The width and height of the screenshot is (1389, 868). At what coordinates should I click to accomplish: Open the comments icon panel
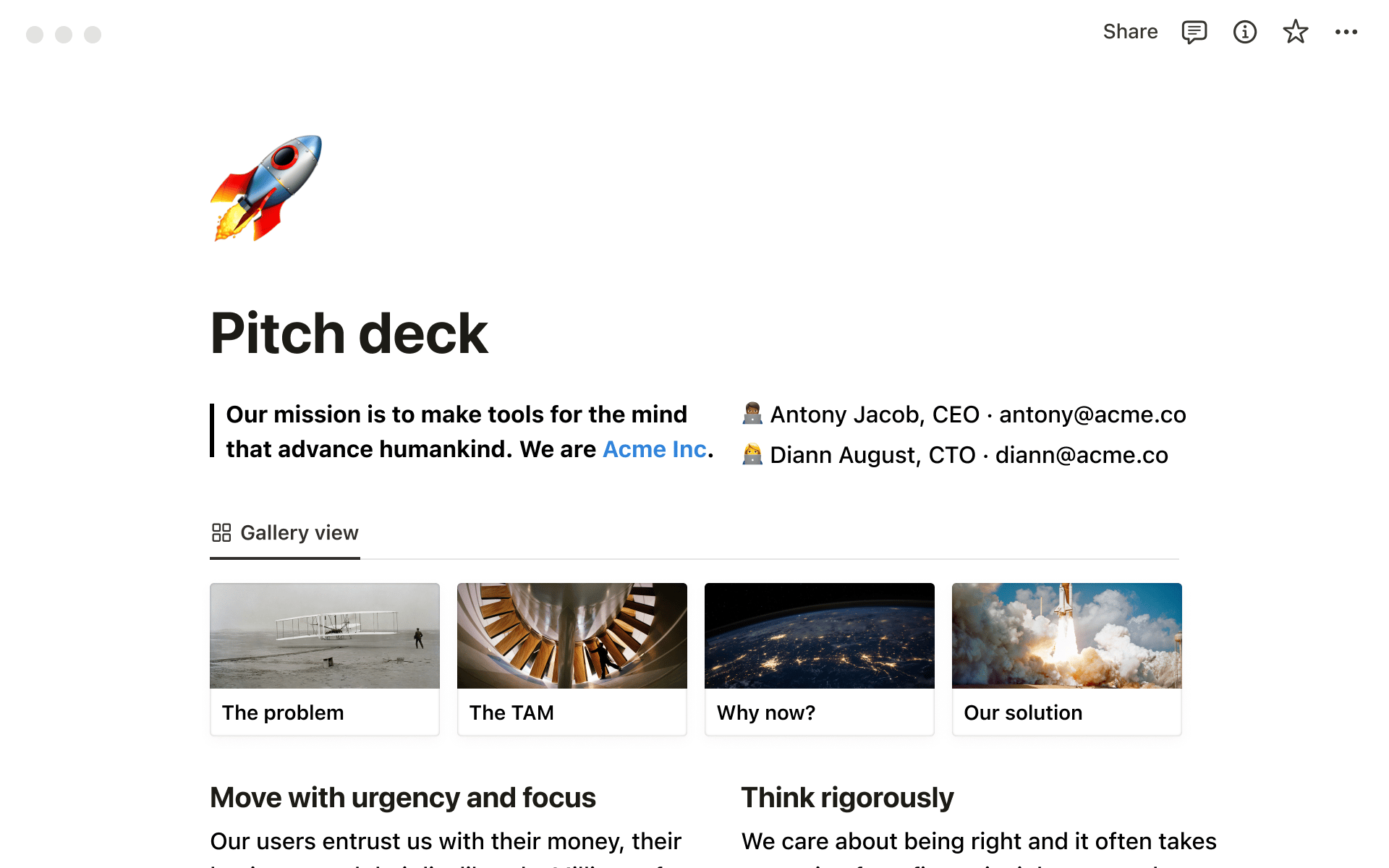(x=1194, y=32)
